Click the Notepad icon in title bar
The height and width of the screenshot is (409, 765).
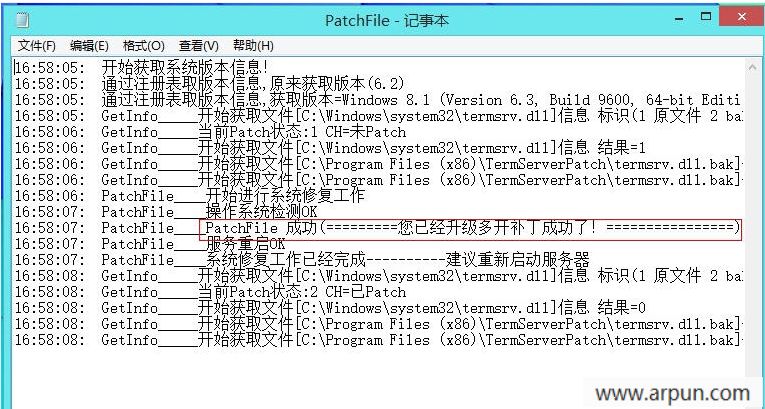(x=22, y=20)
